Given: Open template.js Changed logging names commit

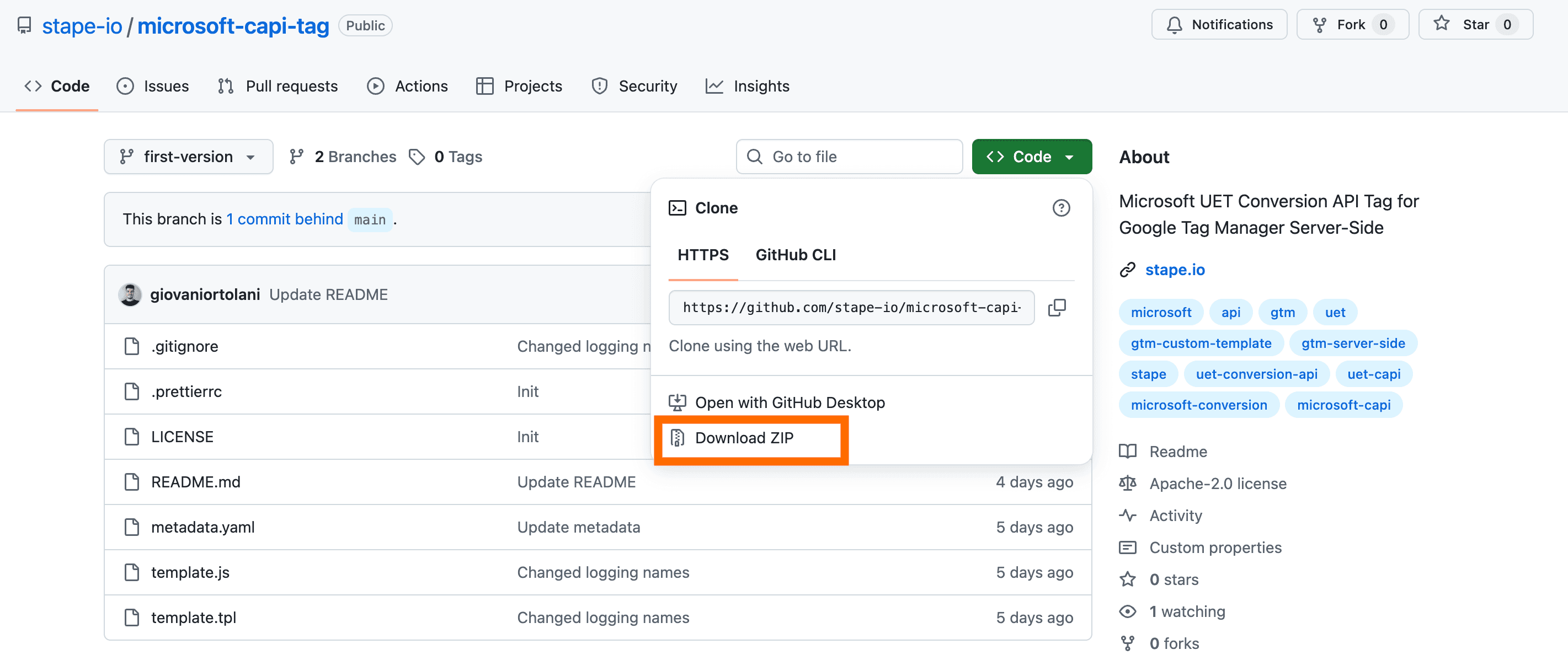Looking at the screenshot, I should [603, 572].
